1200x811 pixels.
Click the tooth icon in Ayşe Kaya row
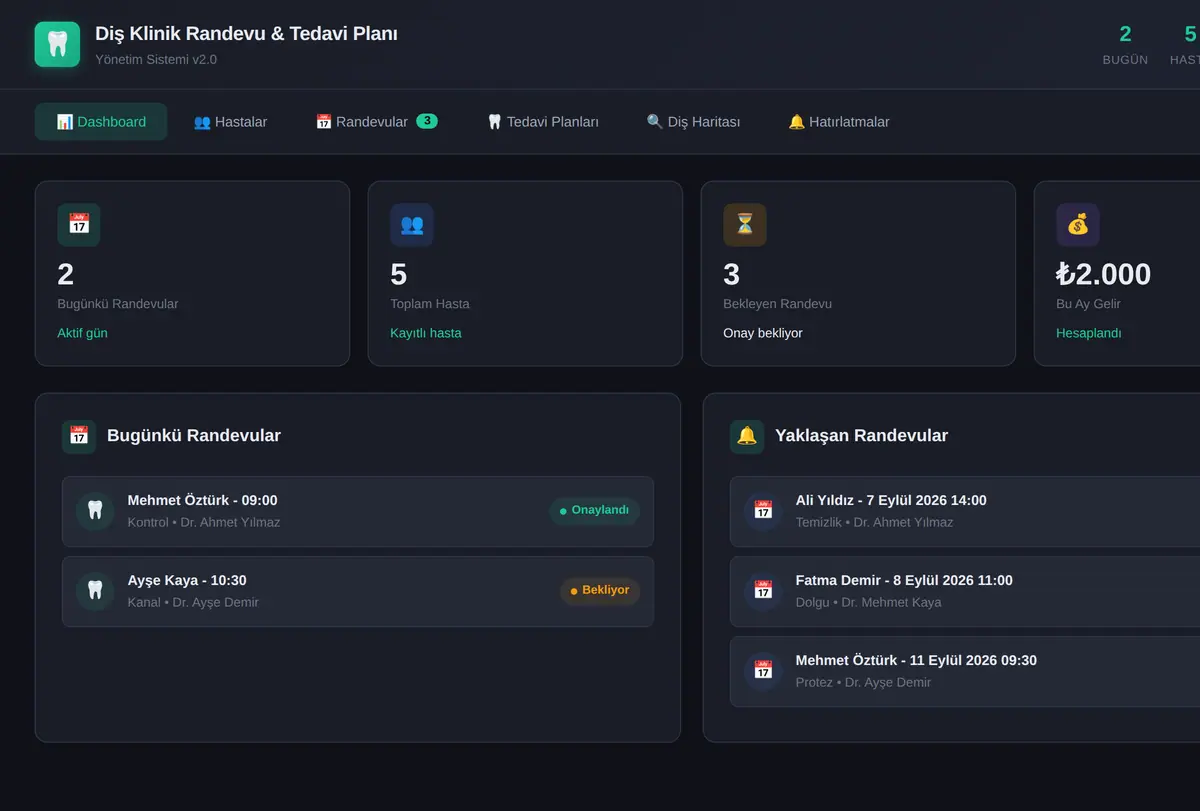point(95,591)
